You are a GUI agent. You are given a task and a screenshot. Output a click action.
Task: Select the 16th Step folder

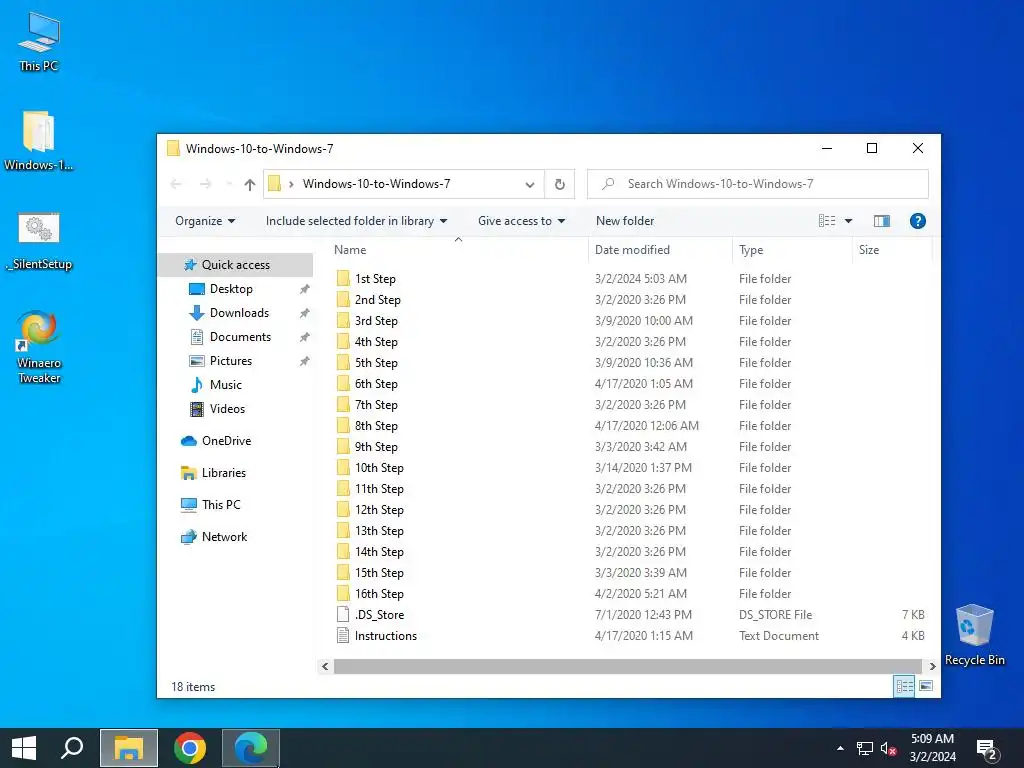point(379,594)
